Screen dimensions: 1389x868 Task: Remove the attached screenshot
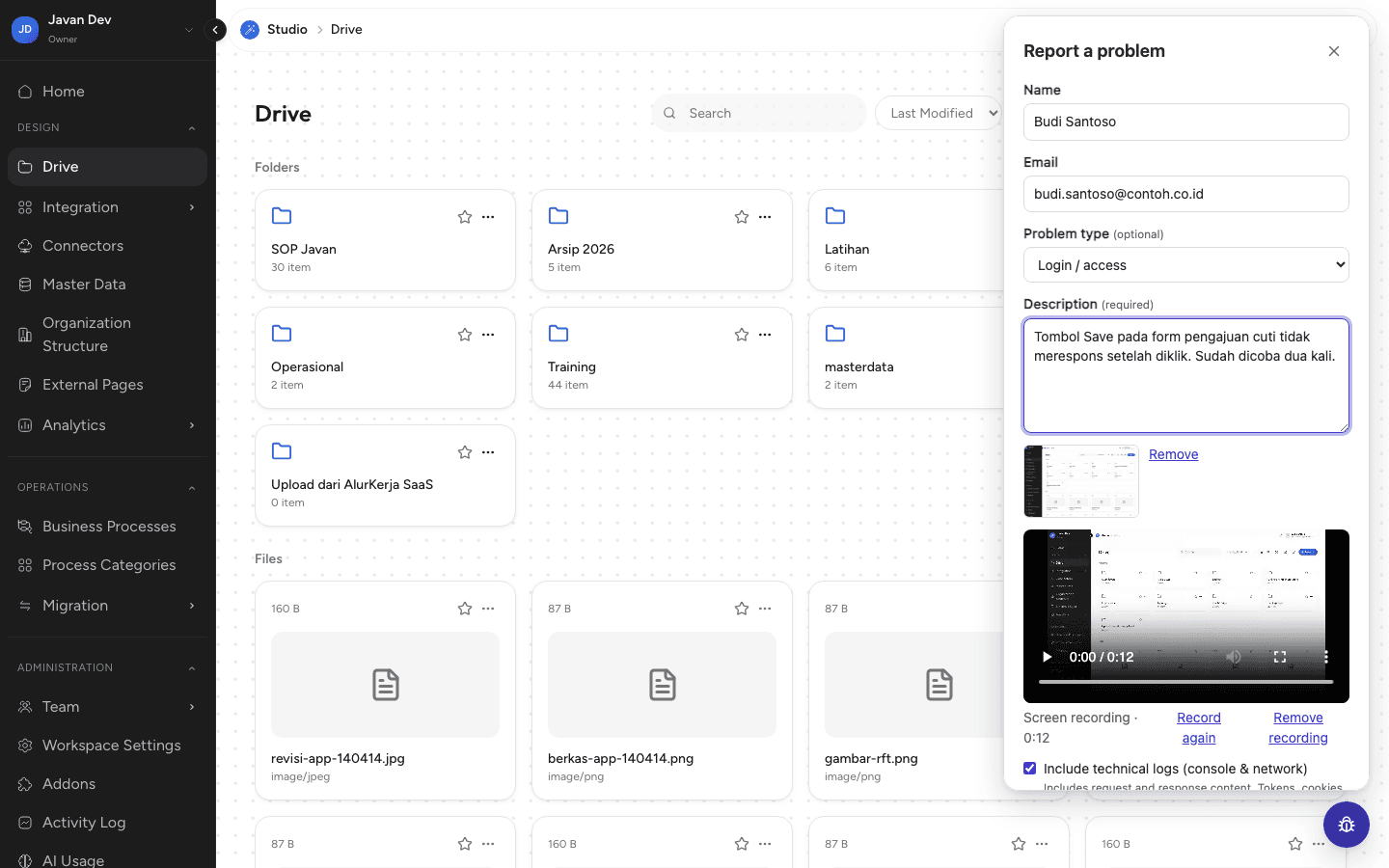point(1174,454)
